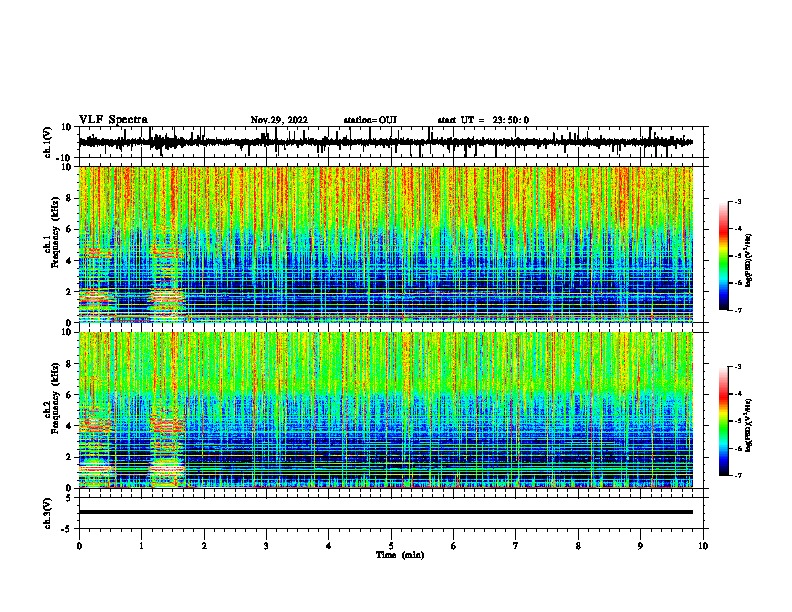Image resolution: width=792 pixels, height=612 pixels.
Task: Click the ch.2 color bar log(PSD) label
Action: click(x=749, y=425)
